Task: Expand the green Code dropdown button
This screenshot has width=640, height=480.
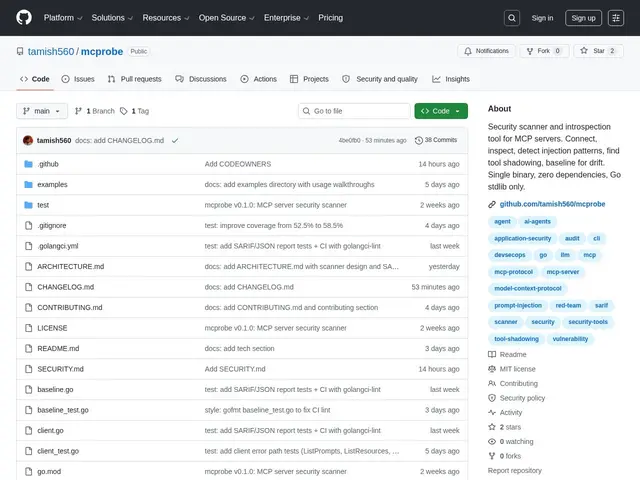Action: coord(441,111)
